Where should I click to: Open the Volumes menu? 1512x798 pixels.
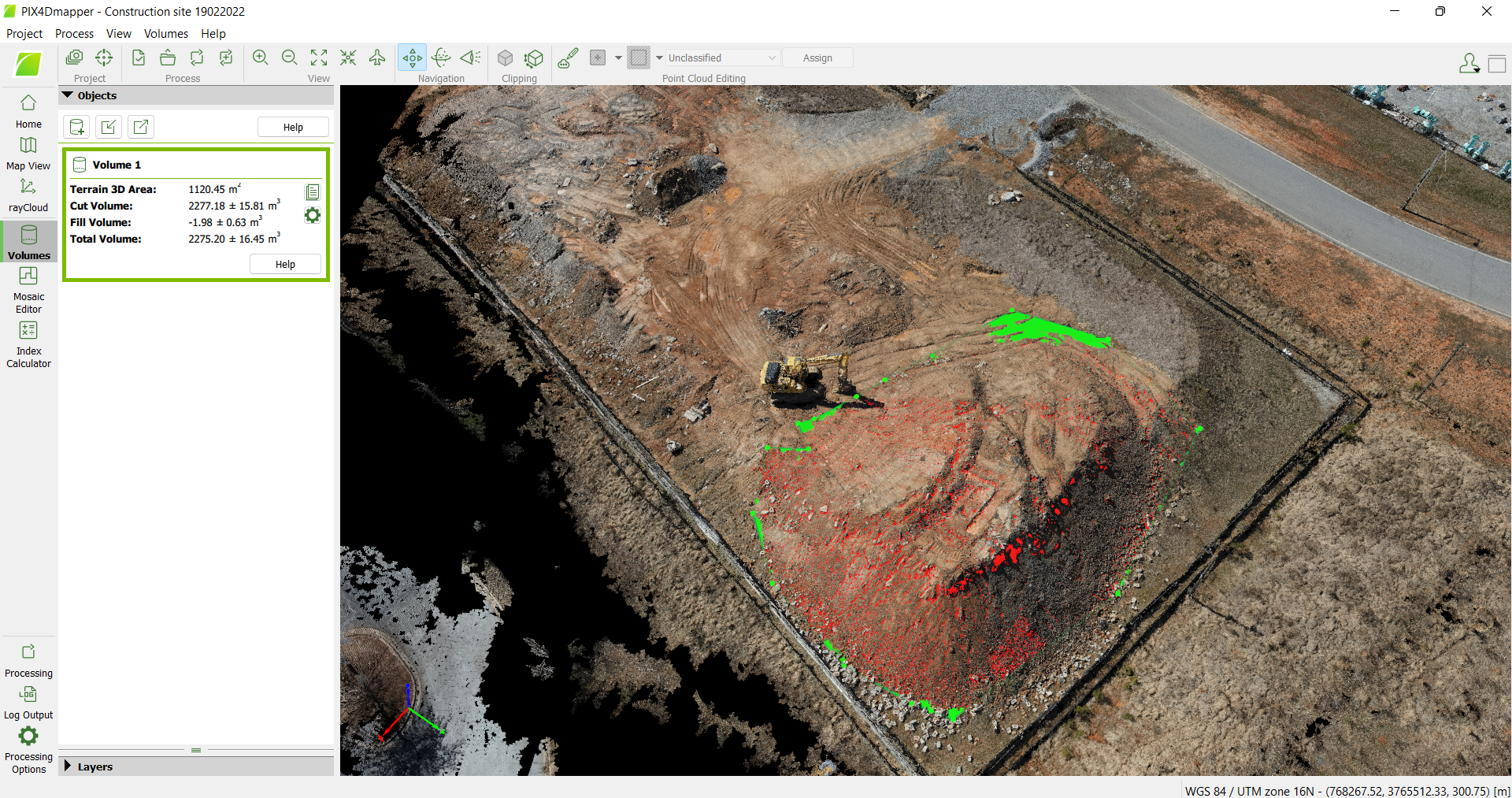(x=165, y=34)
